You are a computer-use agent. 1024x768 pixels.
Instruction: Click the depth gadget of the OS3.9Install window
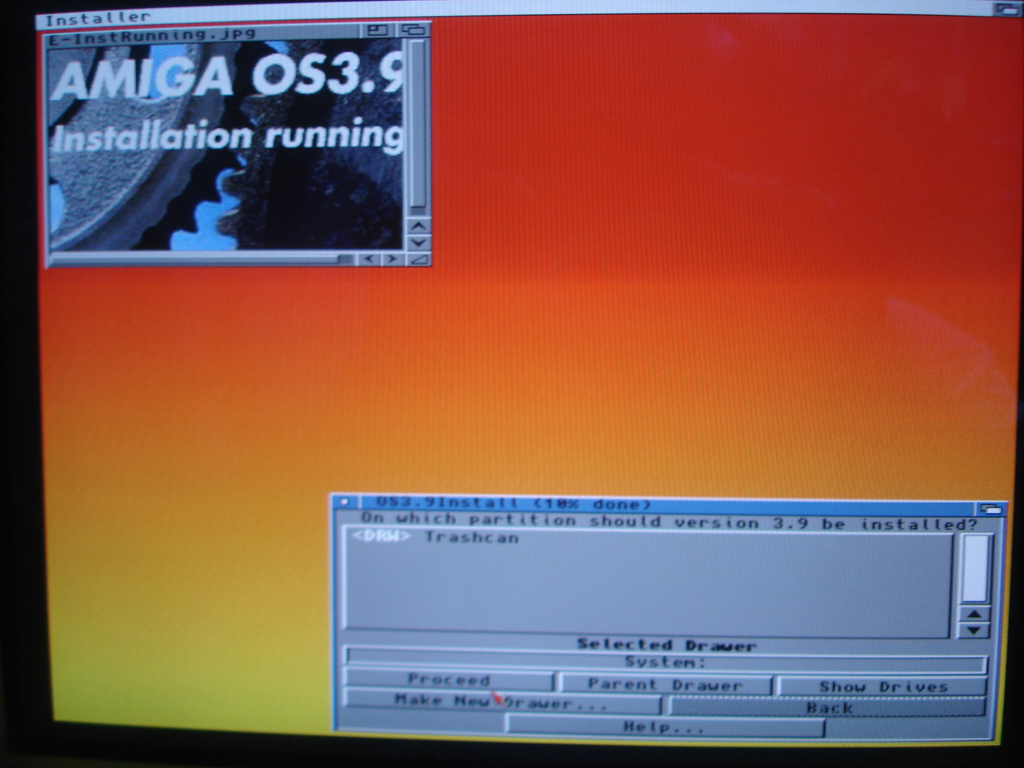[x=991, y=509]
